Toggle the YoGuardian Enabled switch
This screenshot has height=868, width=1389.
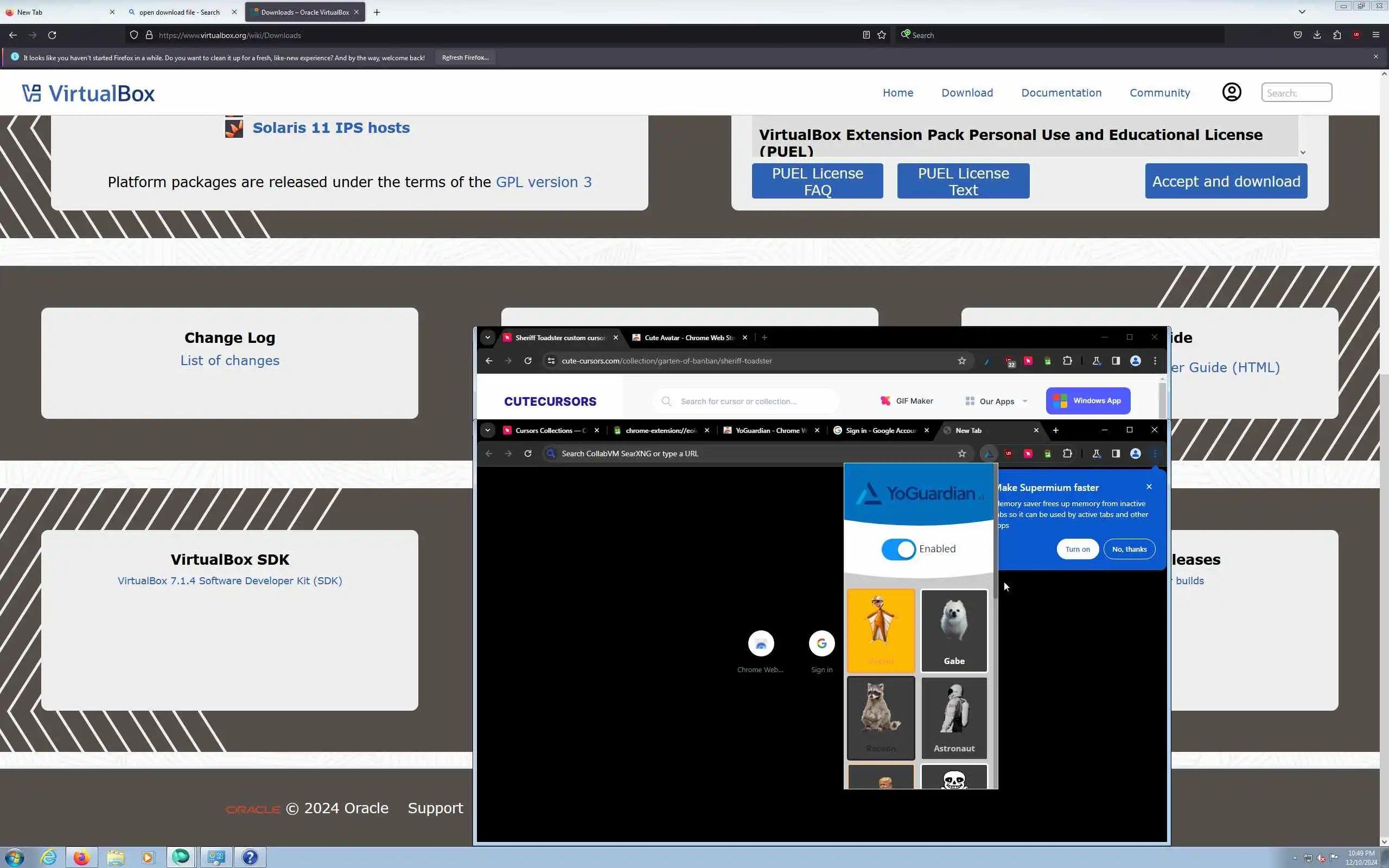899,549
